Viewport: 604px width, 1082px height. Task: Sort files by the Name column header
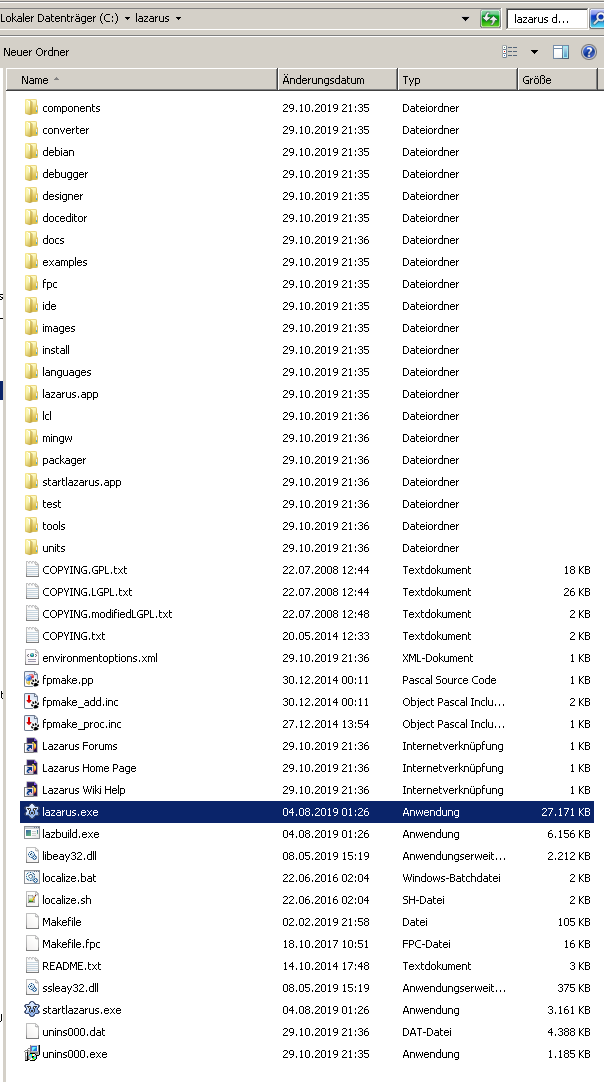140,80
